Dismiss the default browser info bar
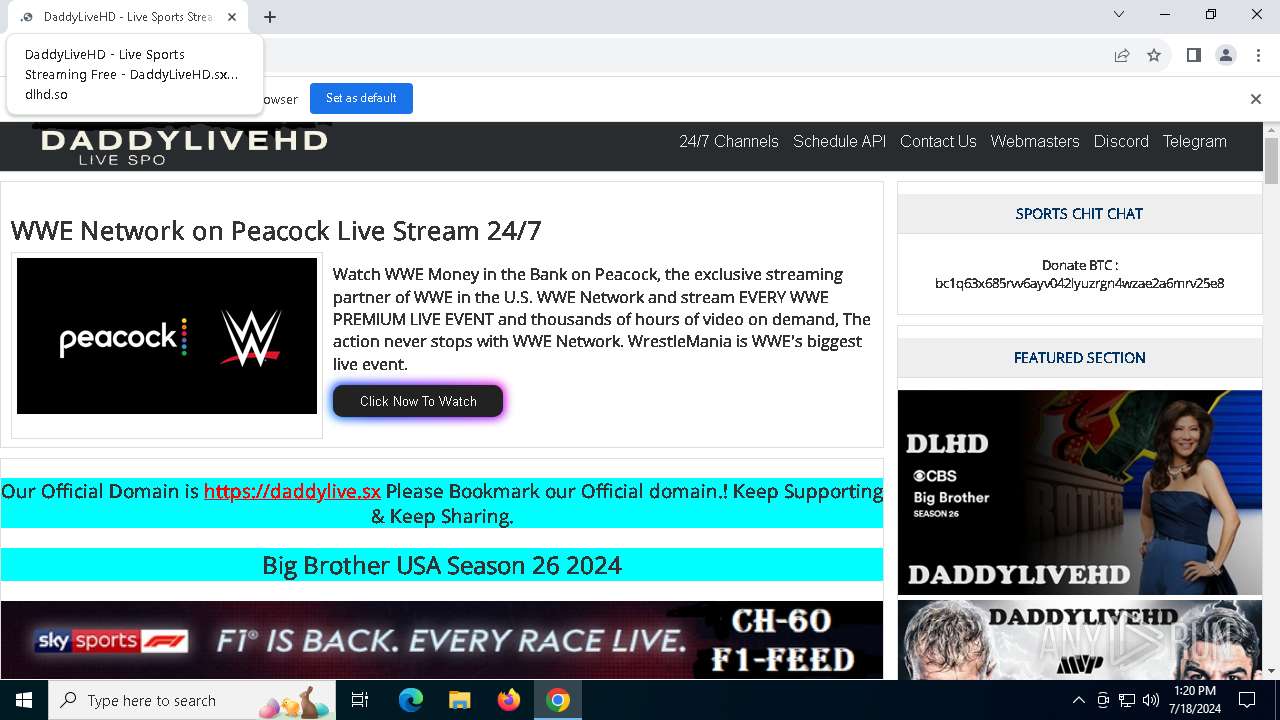The width and height of the screenshot is (1280, 720). (1255, 98)
